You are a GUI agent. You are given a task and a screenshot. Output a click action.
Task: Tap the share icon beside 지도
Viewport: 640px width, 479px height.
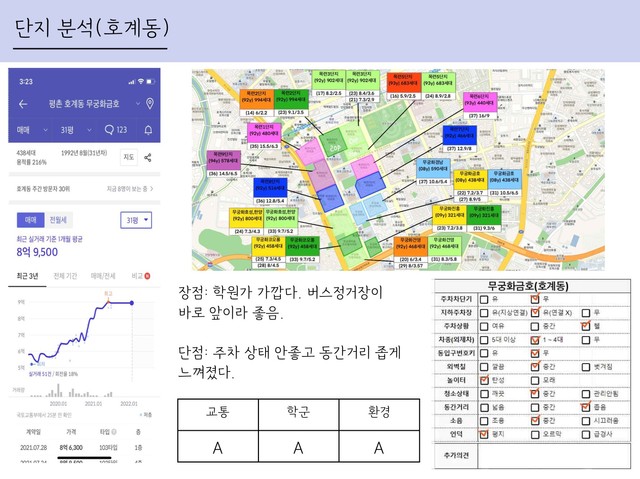[148, 157]
